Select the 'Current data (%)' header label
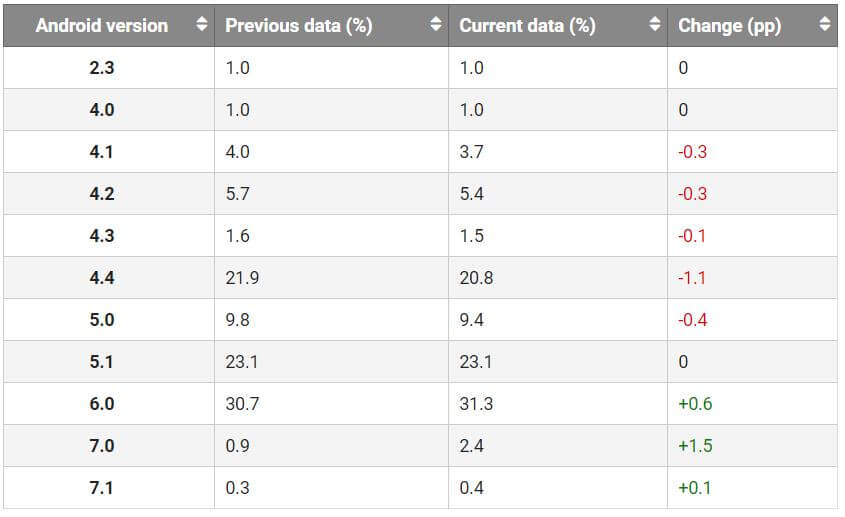This screenshot has width=845, height=517. coord(527,26)
